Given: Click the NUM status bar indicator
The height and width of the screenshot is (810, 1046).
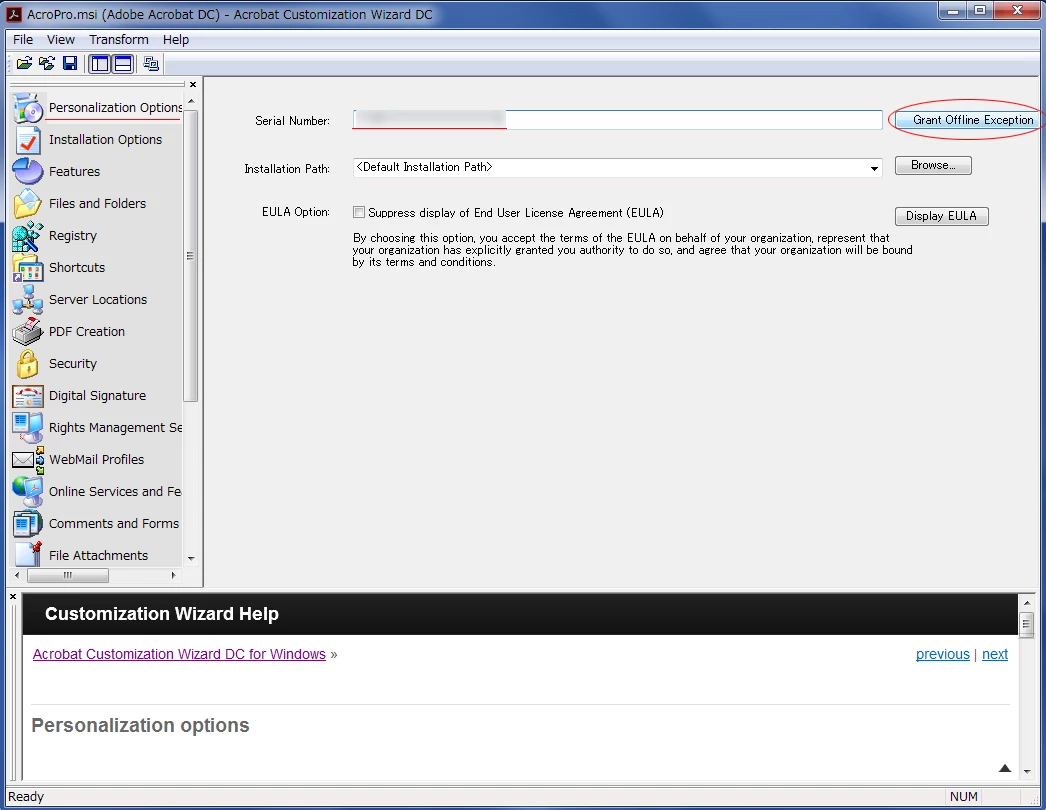Looking at the screenshot, I should [x=963, y=797].
